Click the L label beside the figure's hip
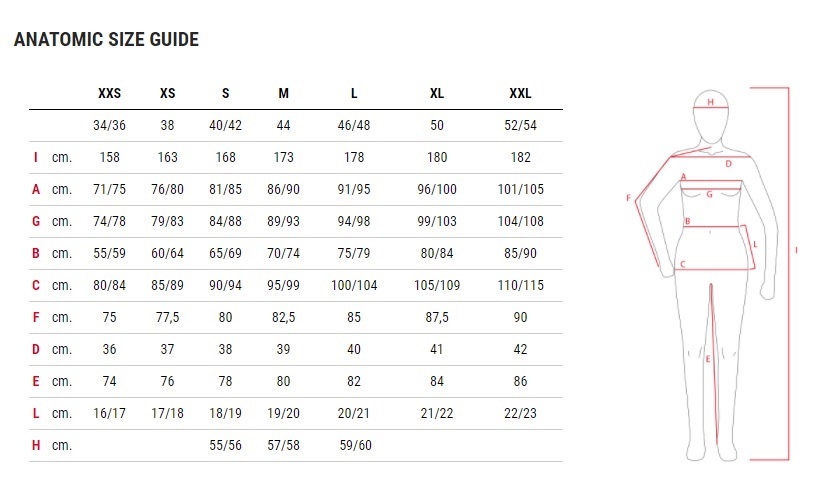This screenshot has height=482, width=826. tap(755, 243)
